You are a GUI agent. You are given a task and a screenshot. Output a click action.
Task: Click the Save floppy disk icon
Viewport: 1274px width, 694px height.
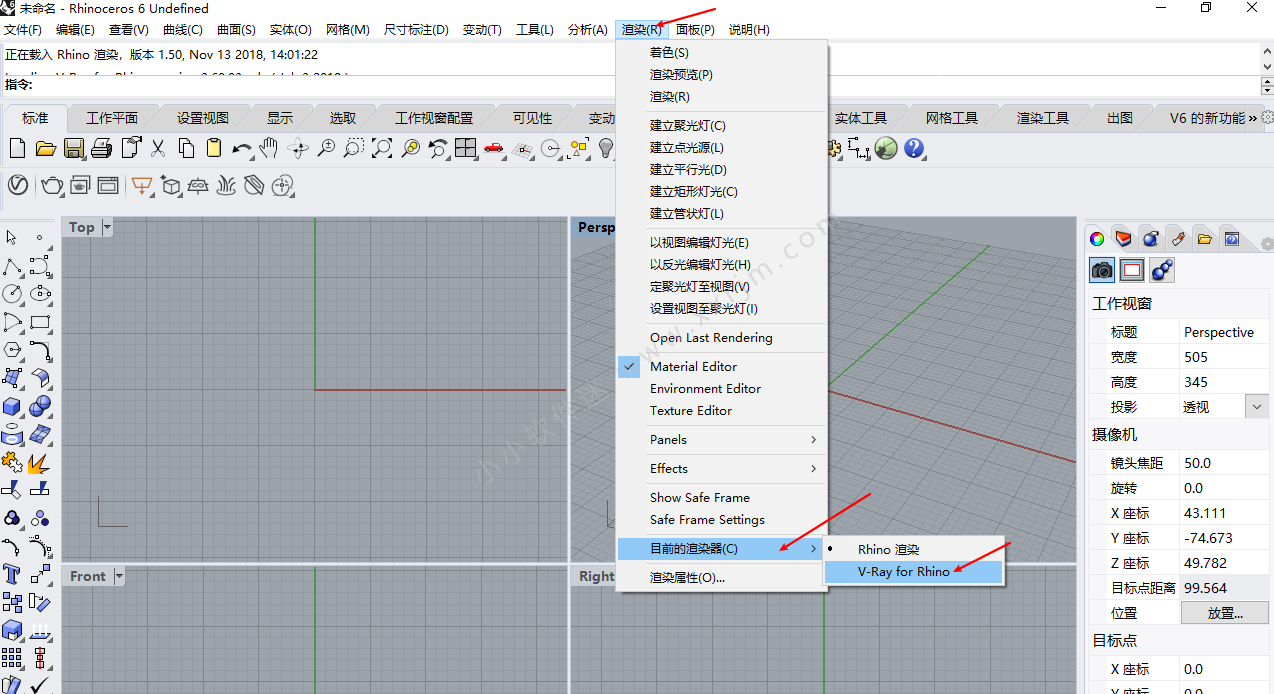74,149
